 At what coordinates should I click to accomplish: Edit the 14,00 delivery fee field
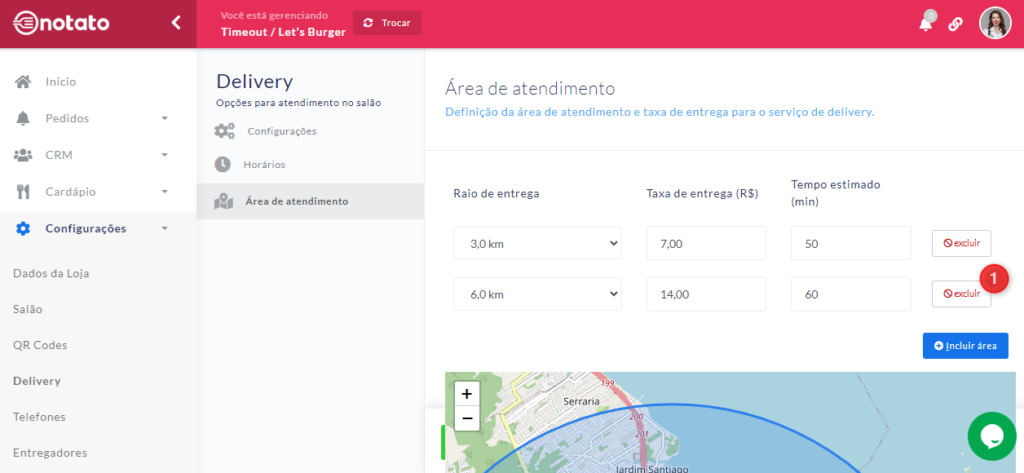tap(705, 294)
